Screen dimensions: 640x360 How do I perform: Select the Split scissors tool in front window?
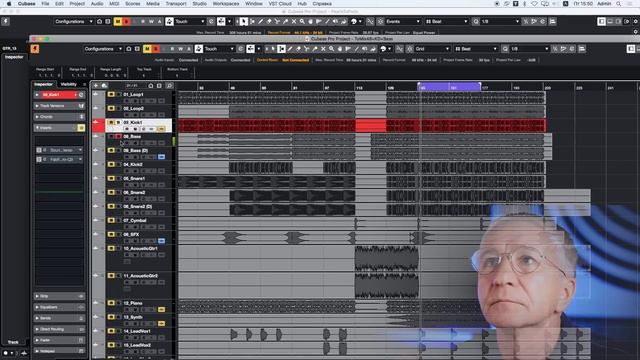pos(307,49)
